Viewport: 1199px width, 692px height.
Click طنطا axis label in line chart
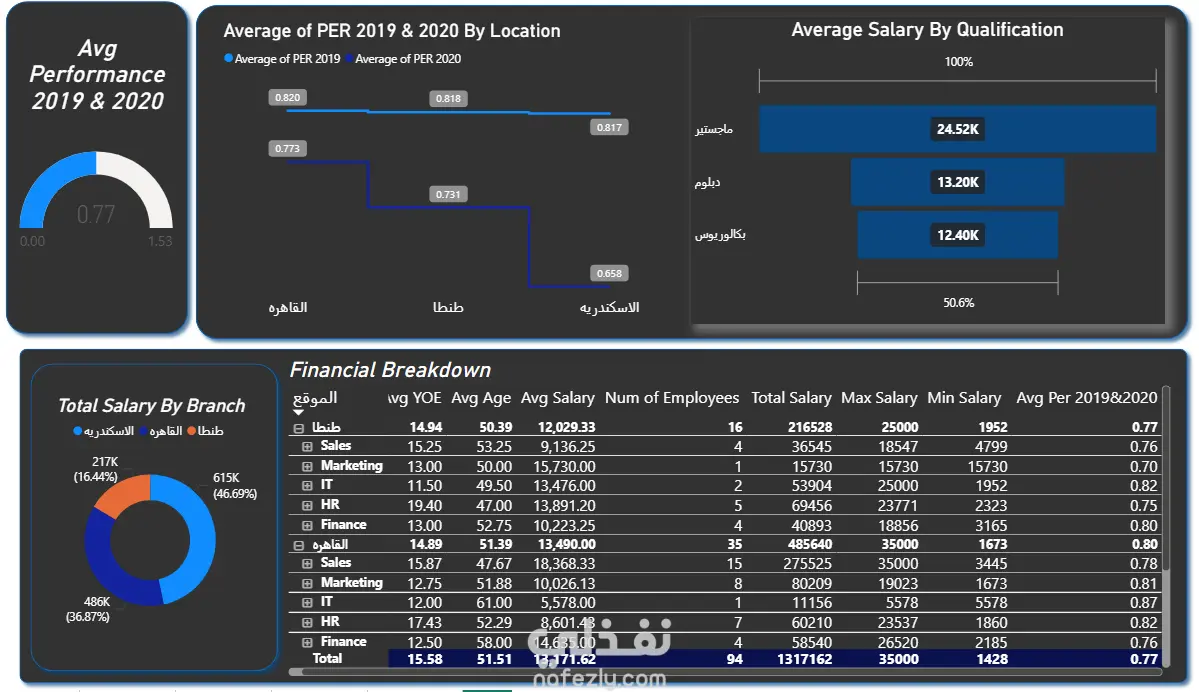[448, 307]
